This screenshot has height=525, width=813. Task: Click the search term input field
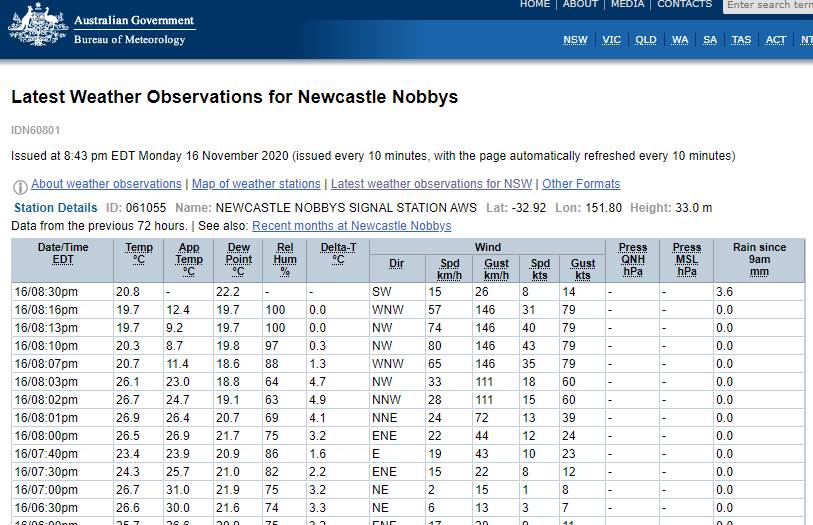coord(768,5)
